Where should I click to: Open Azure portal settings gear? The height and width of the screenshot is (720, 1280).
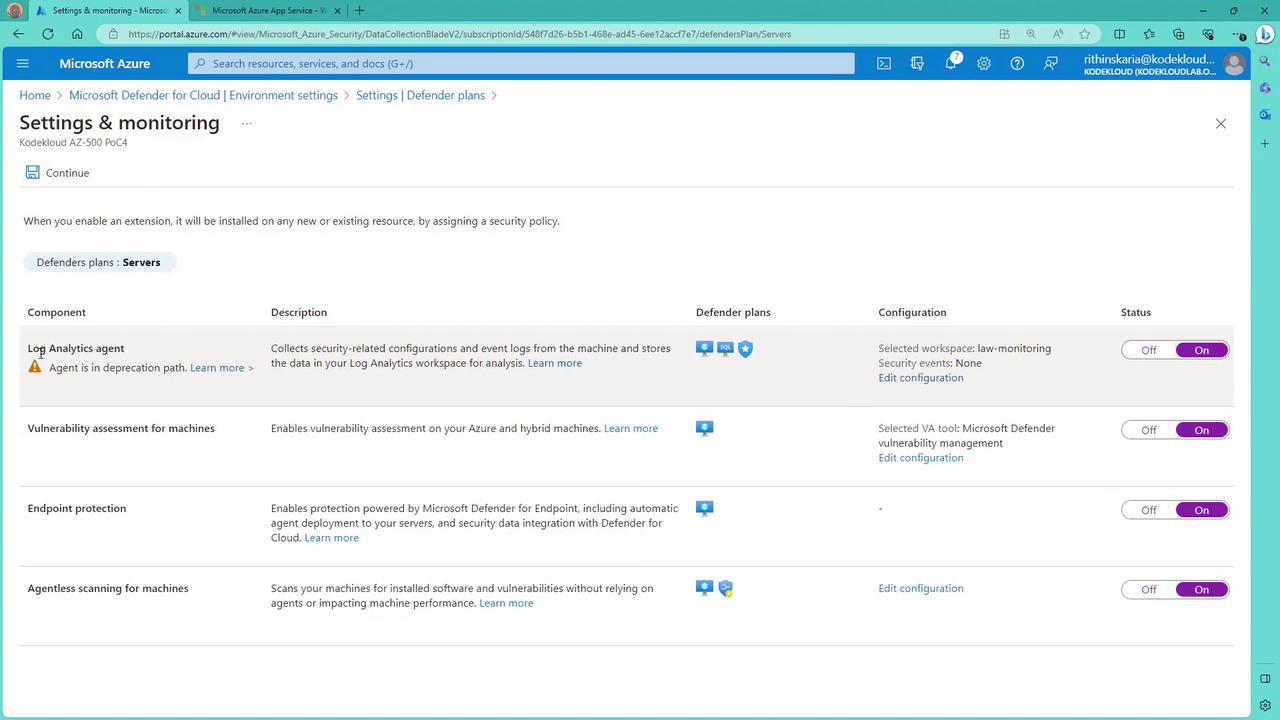click(984, 63)
